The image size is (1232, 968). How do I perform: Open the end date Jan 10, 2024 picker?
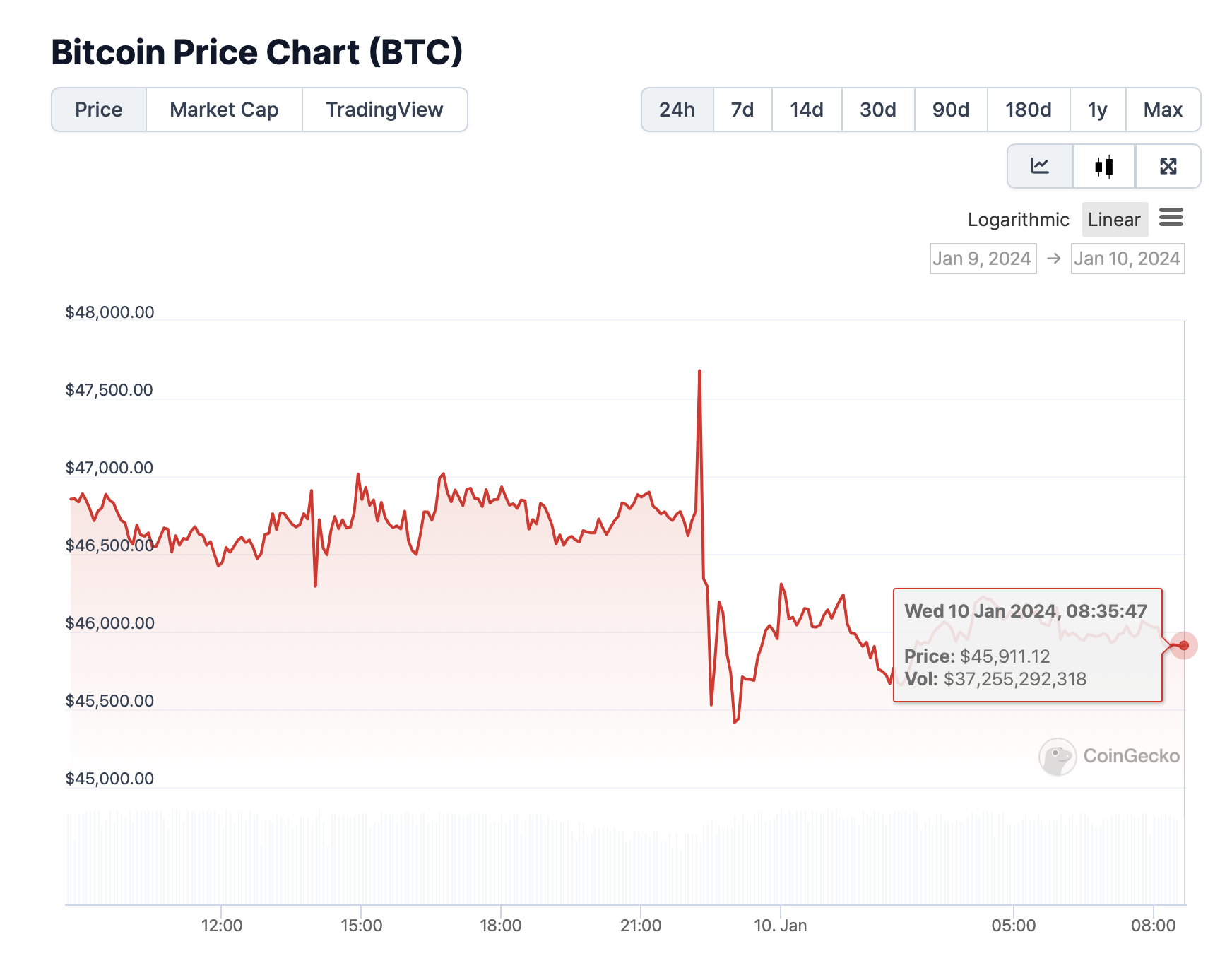click(1127, 259)
